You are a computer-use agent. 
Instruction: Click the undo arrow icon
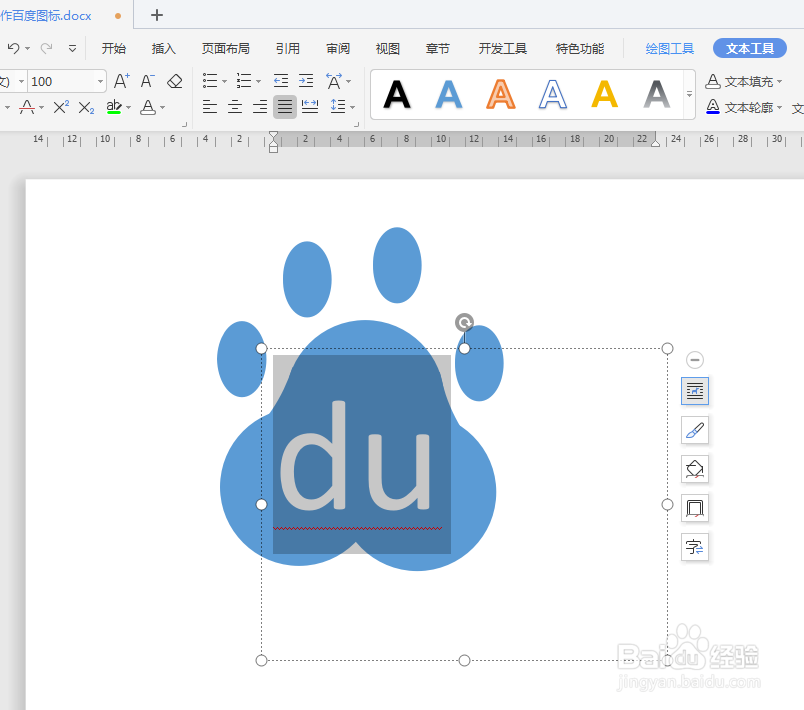pyautogui.click(x=13, y=49)
